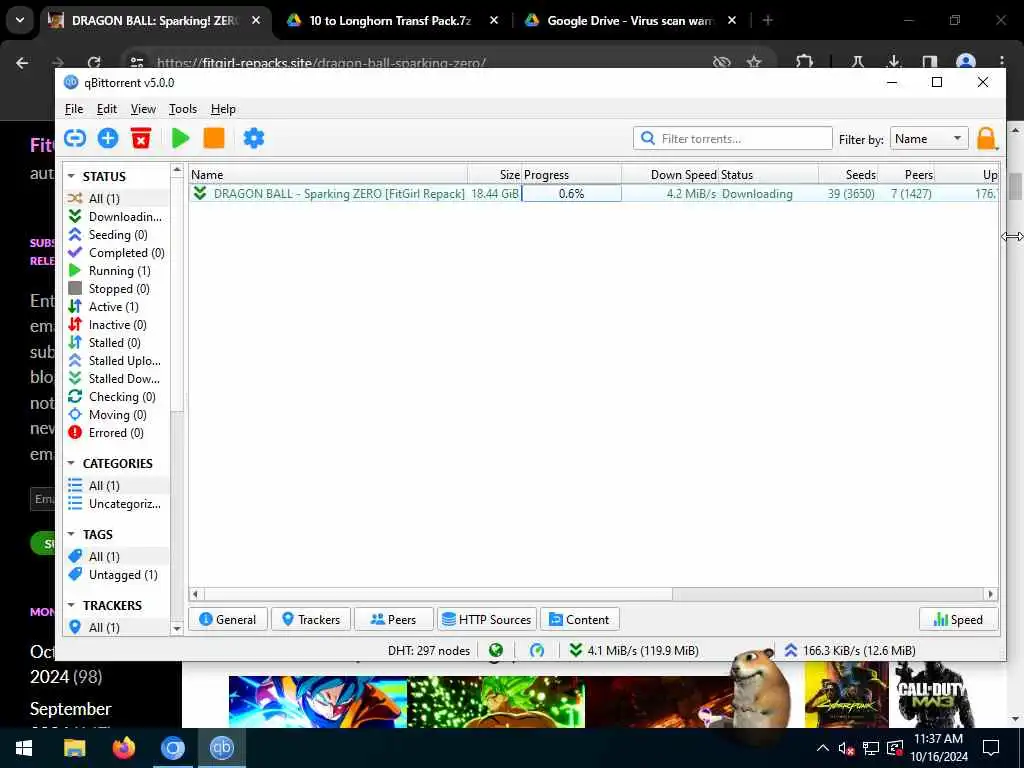
Task: Sort by the Seeds column header
Action: (848, 174)
